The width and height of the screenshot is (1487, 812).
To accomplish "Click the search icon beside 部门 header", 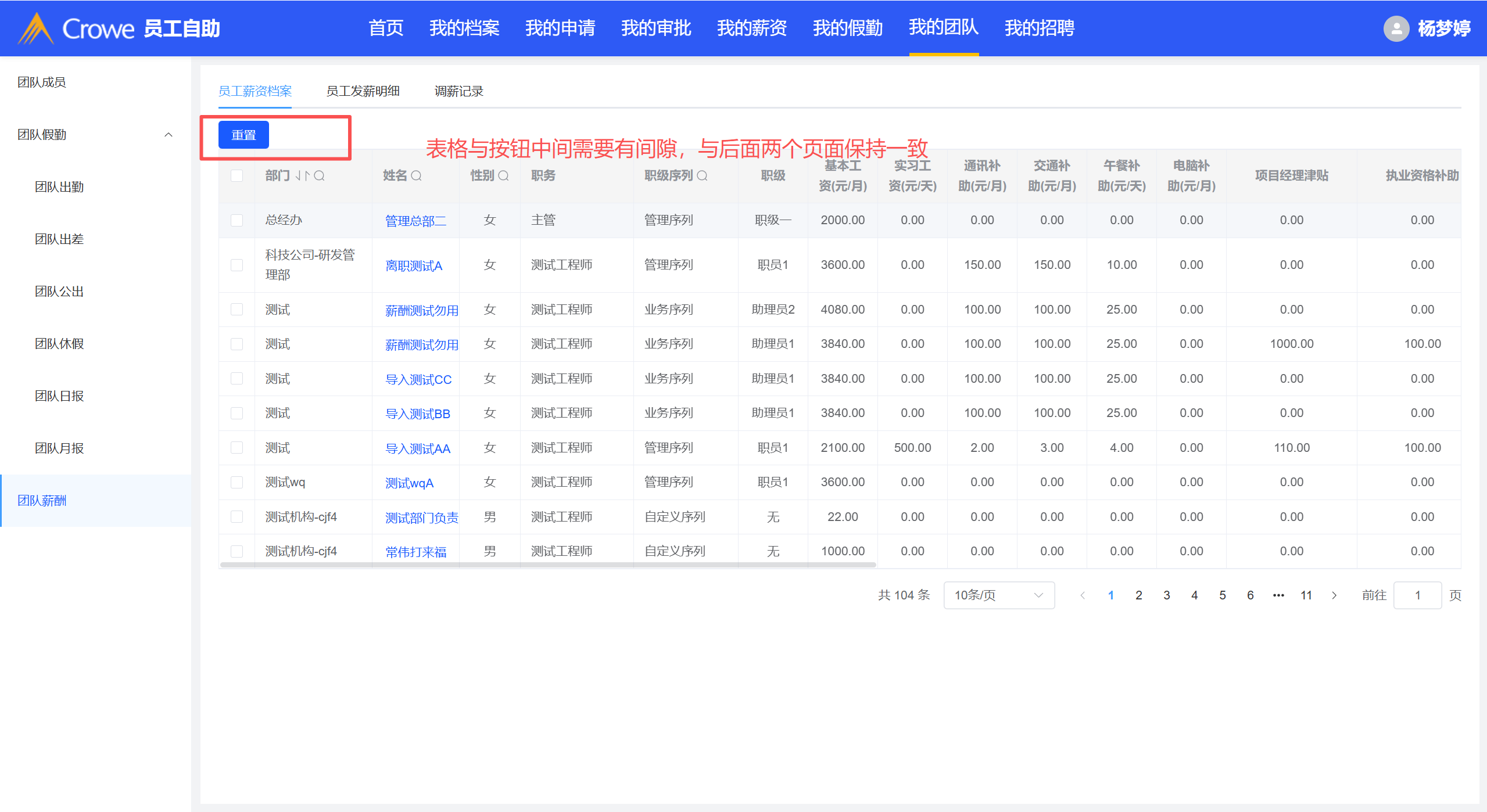I will 319,175.
